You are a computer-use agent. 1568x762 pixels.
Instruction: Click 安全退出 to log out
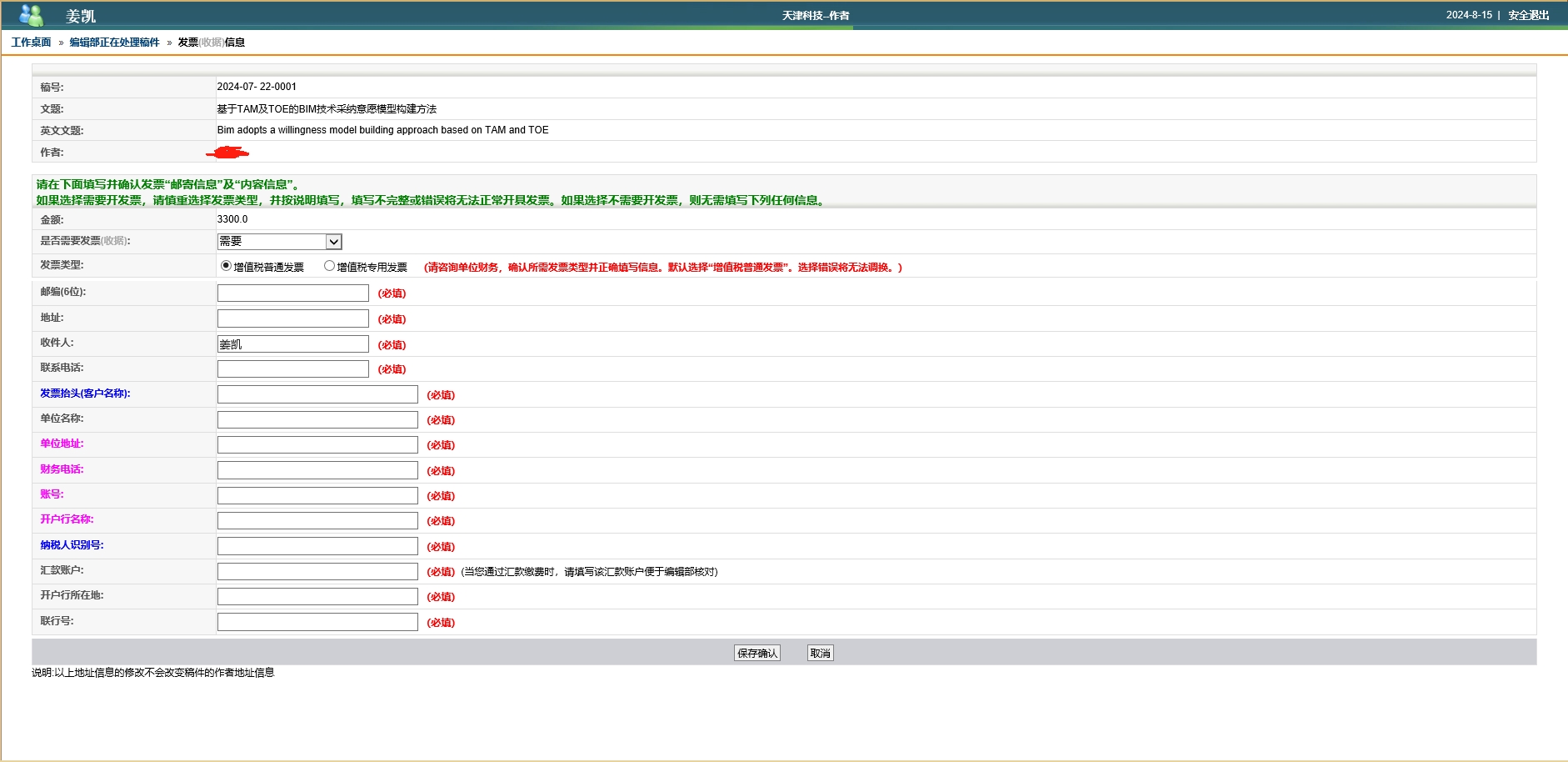click(x=1528, y=15)
